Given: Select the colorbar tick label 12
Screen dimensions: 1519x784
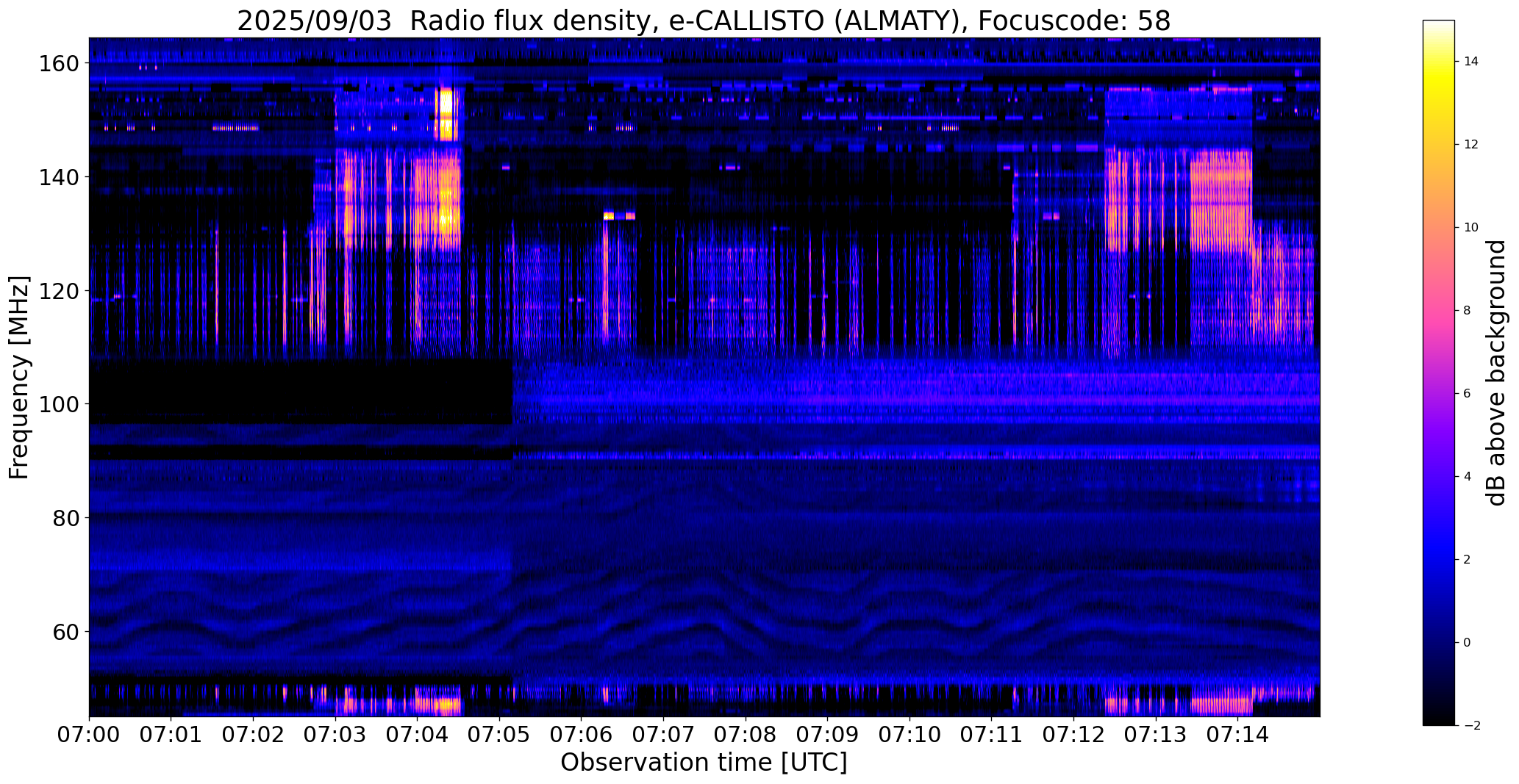Looking at the screenshot, I should (1471, 145).
